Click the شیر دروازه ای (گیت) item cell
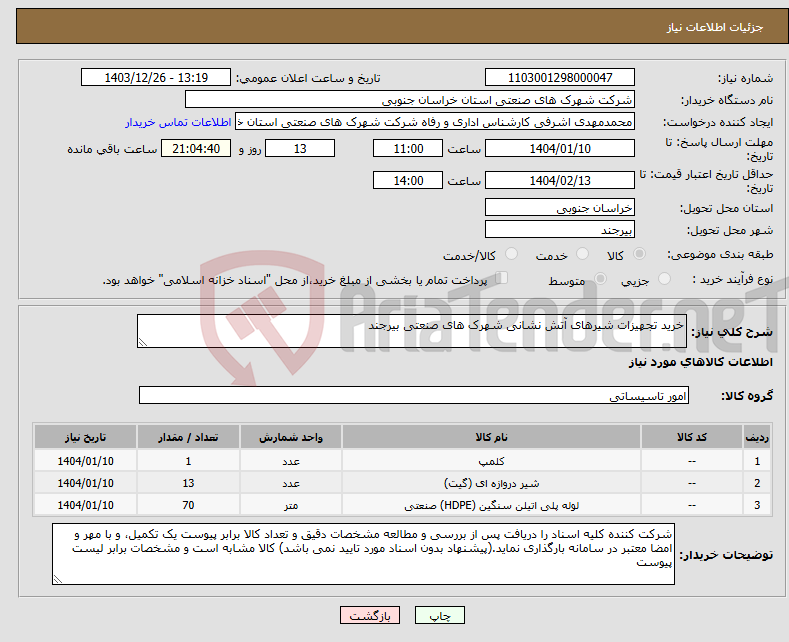This screenshot has width=789, height=642. tap(491, 483)
